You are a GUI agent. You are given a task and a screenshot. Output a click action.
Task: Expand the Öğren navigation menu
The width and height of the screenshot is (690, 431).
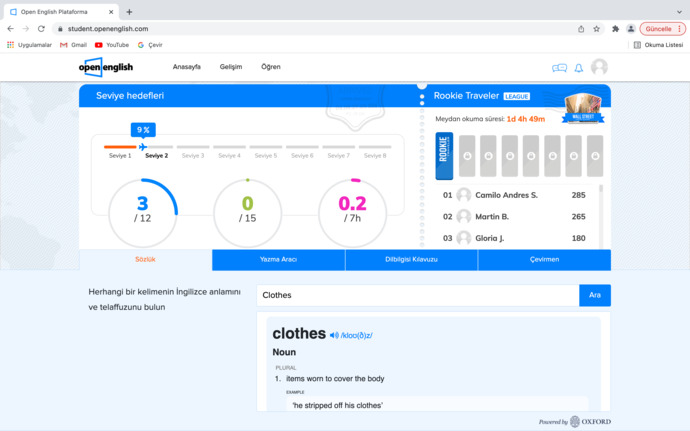270,67
